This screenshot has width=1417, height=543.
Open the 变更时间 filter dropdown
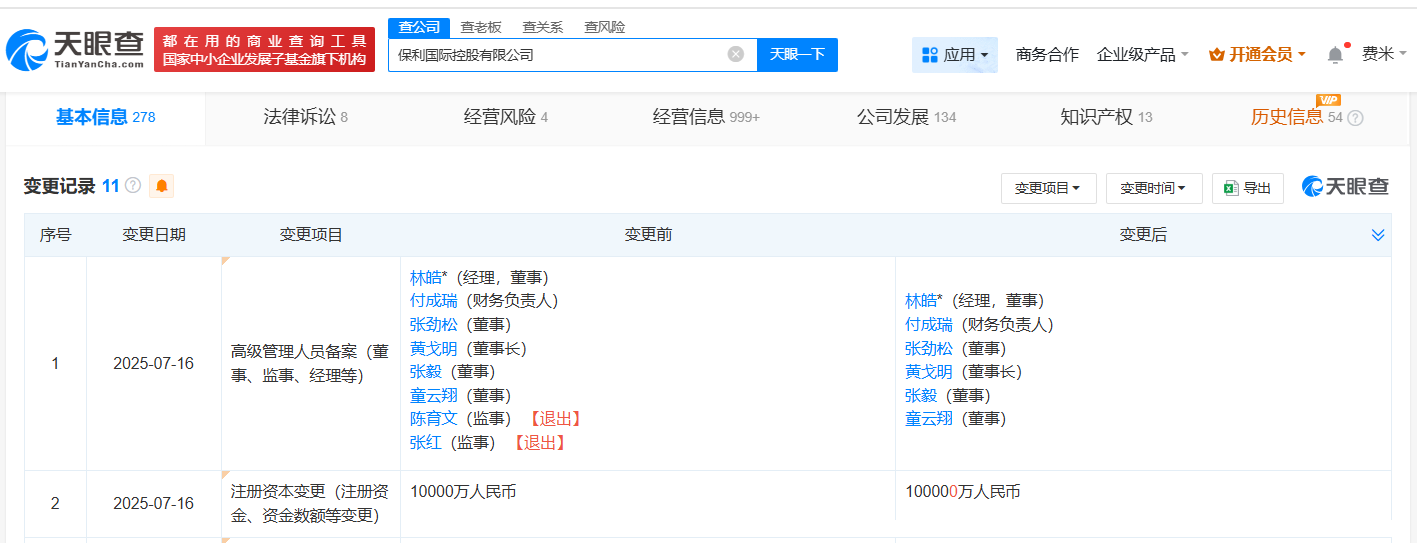click(x=1153, y=188)
